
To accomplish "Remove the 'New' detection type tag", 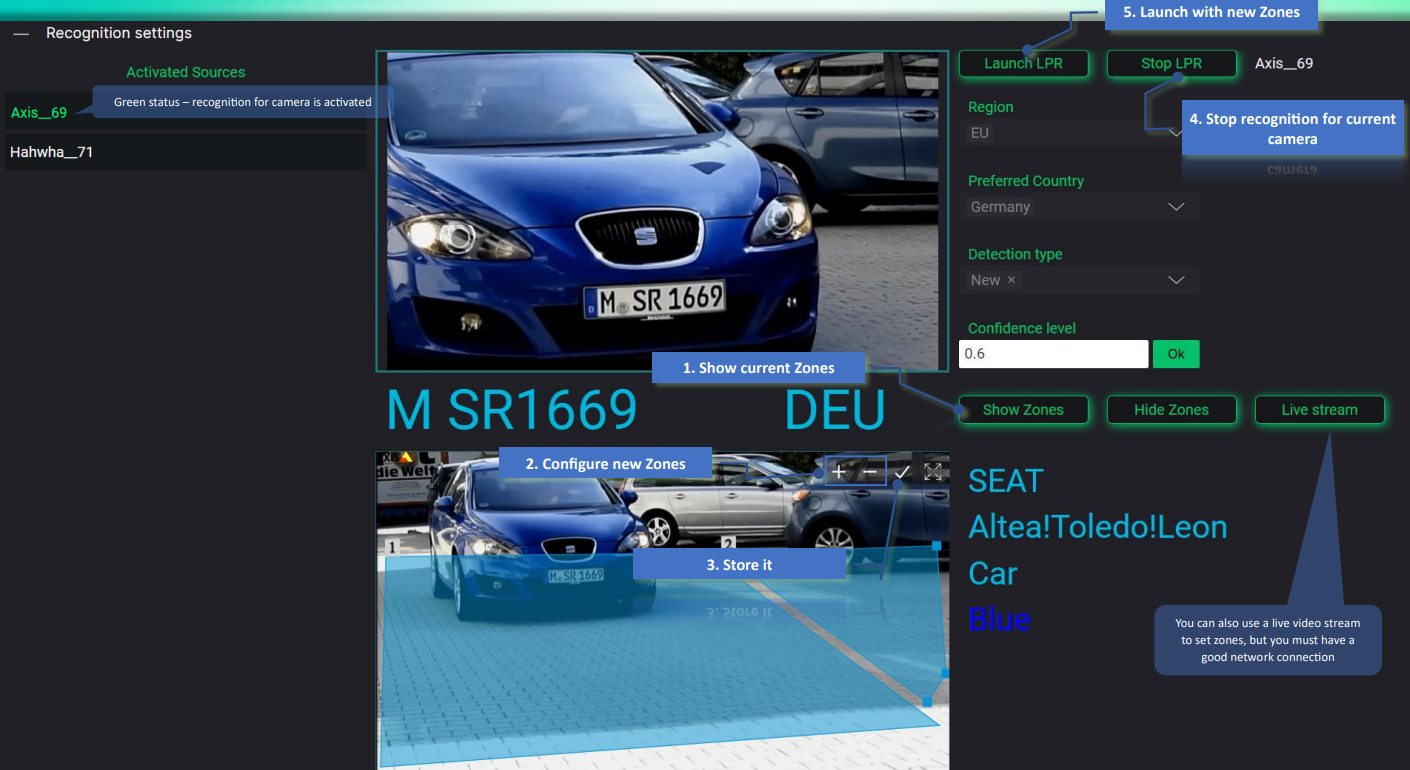I will pos(1011,280).
